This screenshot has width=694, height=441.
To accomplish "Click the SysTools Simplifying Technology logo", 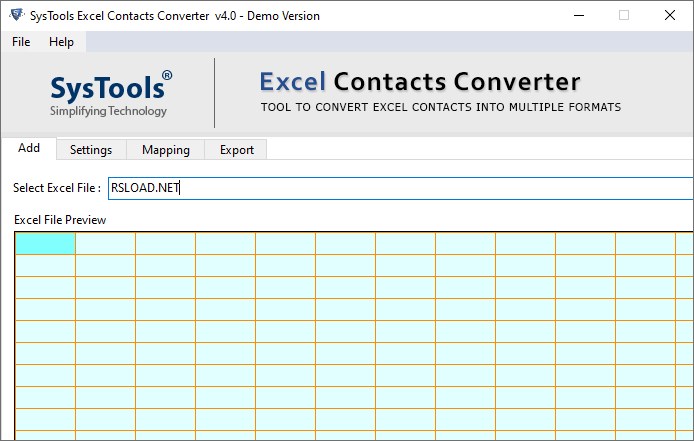I will pos(110,94).
